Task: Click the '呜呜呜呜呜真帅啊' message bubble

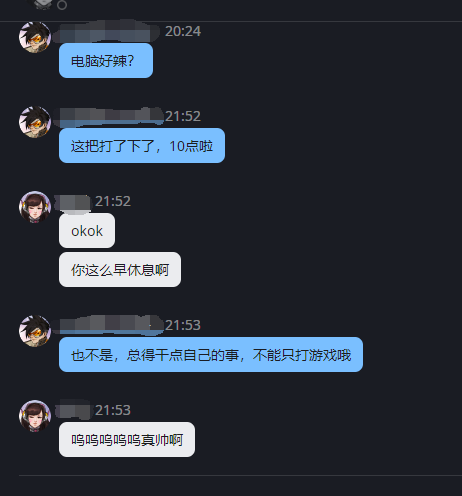Action: [127, 440]
